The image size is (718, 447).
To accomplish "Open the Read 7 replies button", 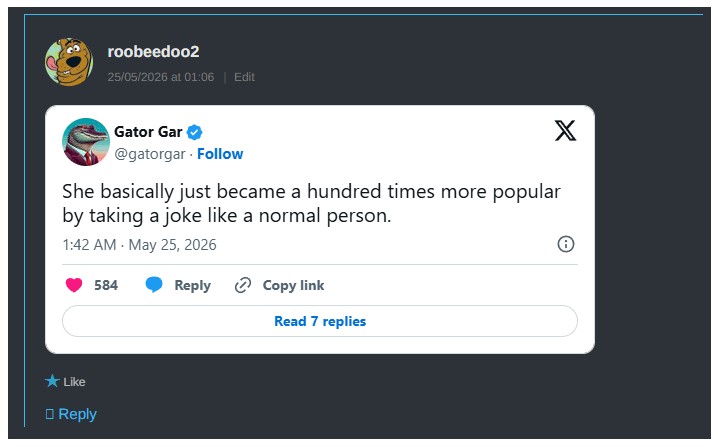I will (320, 321).
